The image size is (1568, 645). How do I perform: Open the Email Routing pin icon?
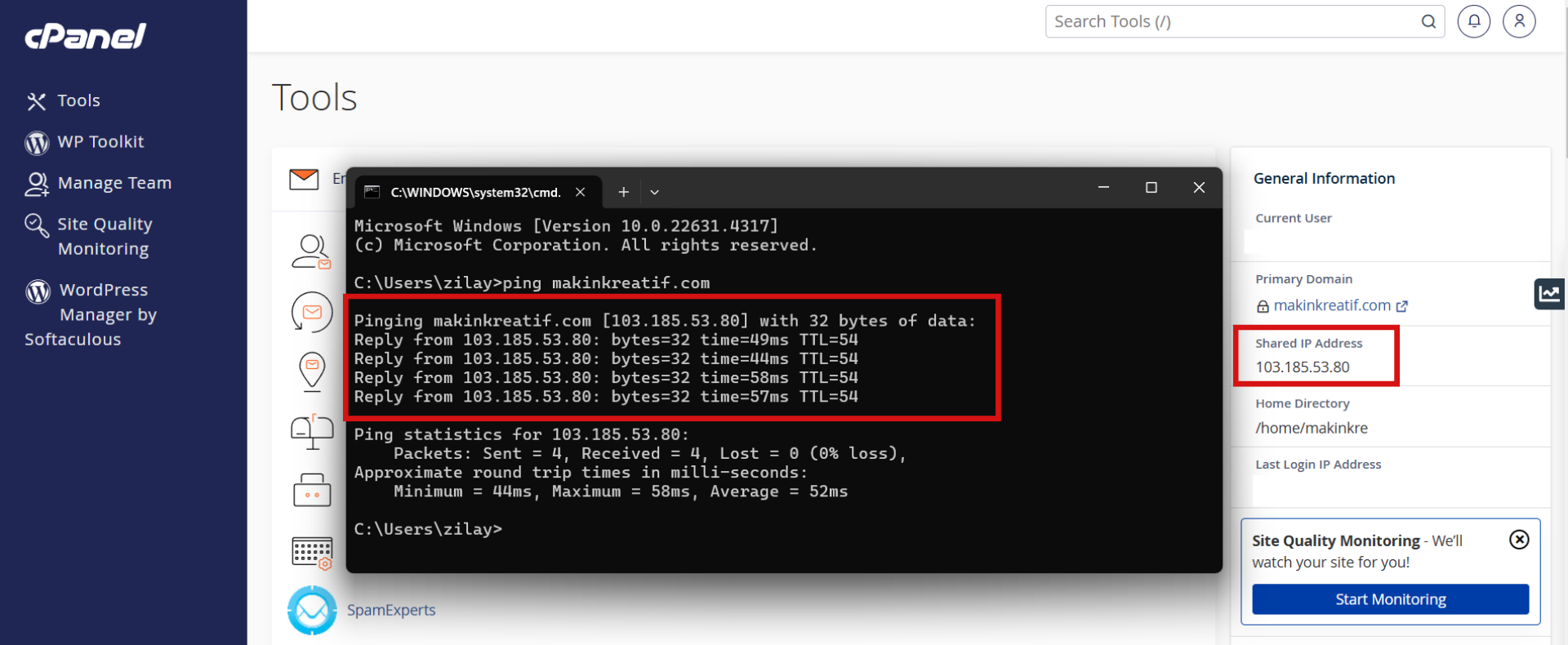click(312, 371)
